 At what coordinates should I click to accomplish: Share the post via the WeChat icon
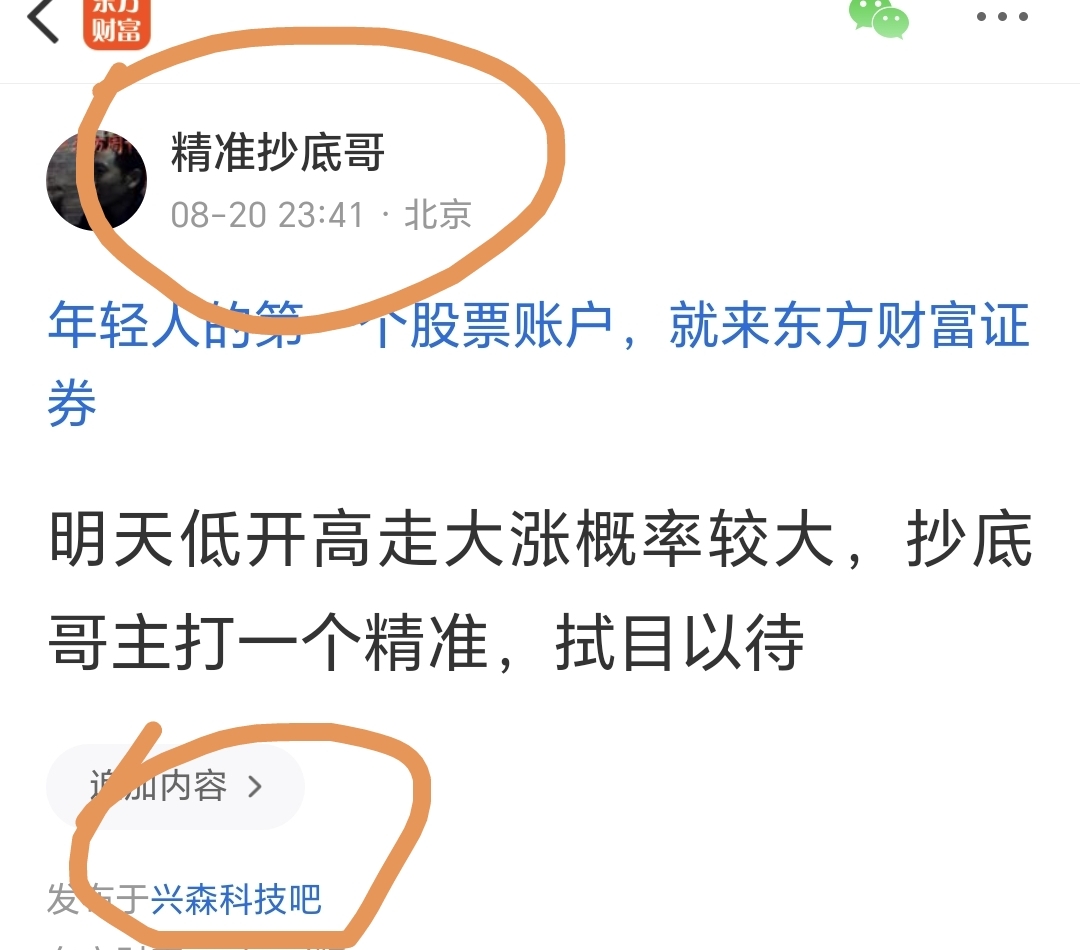[880, 19]
